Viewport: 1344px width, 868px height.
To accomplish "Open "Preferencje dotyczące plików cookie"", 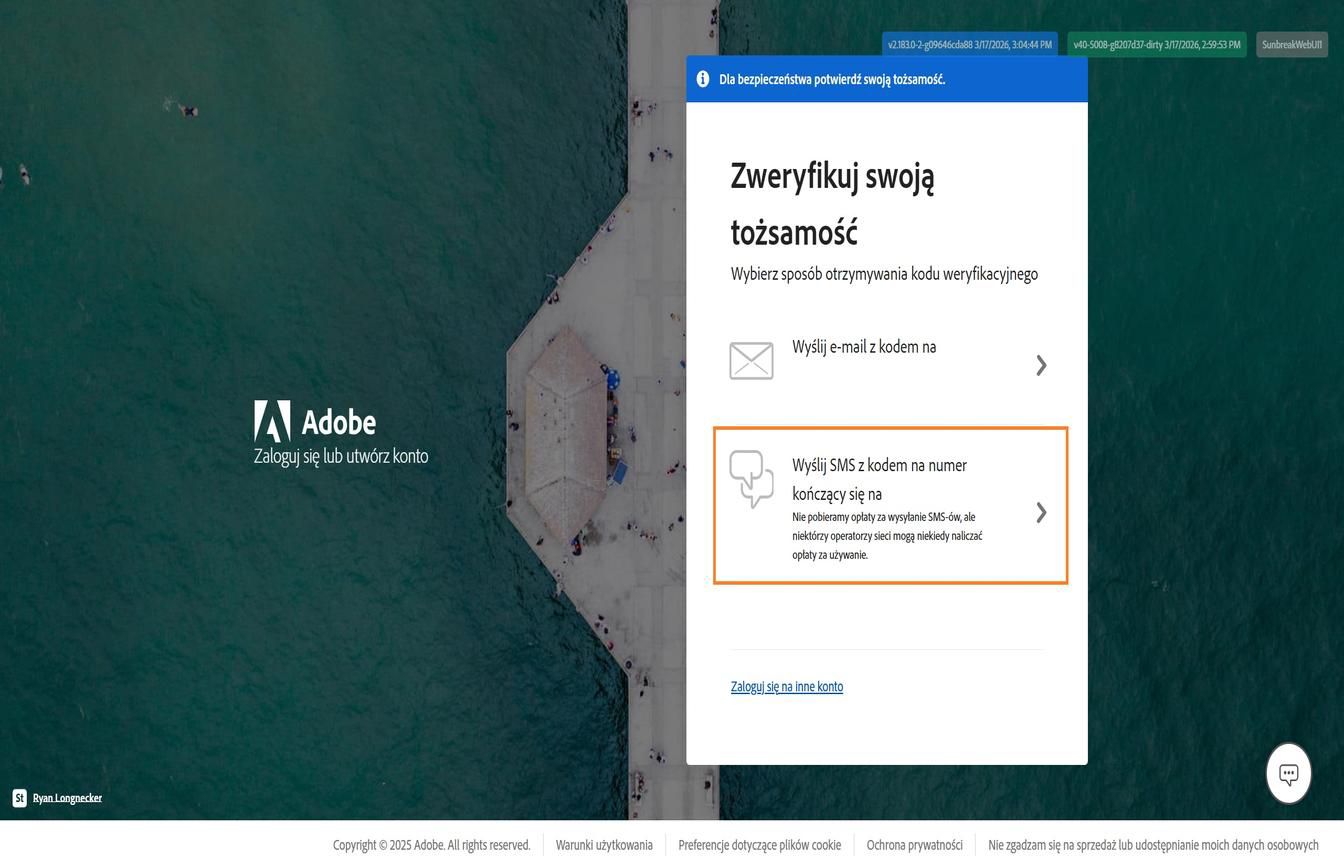I will (x=759, y=845).
